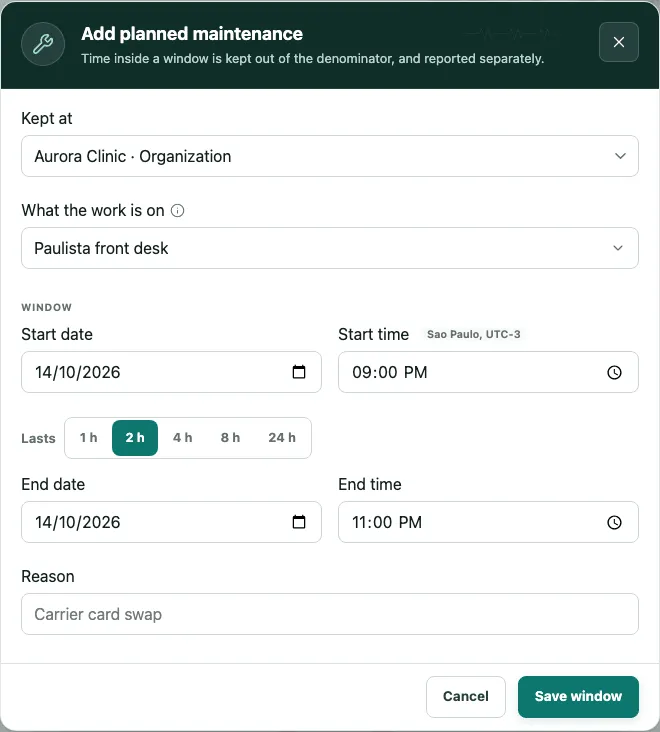Click the subtitle about time kept out of denominator
Viewport: 660px width, 732px height.
click(x=313, y=59)
